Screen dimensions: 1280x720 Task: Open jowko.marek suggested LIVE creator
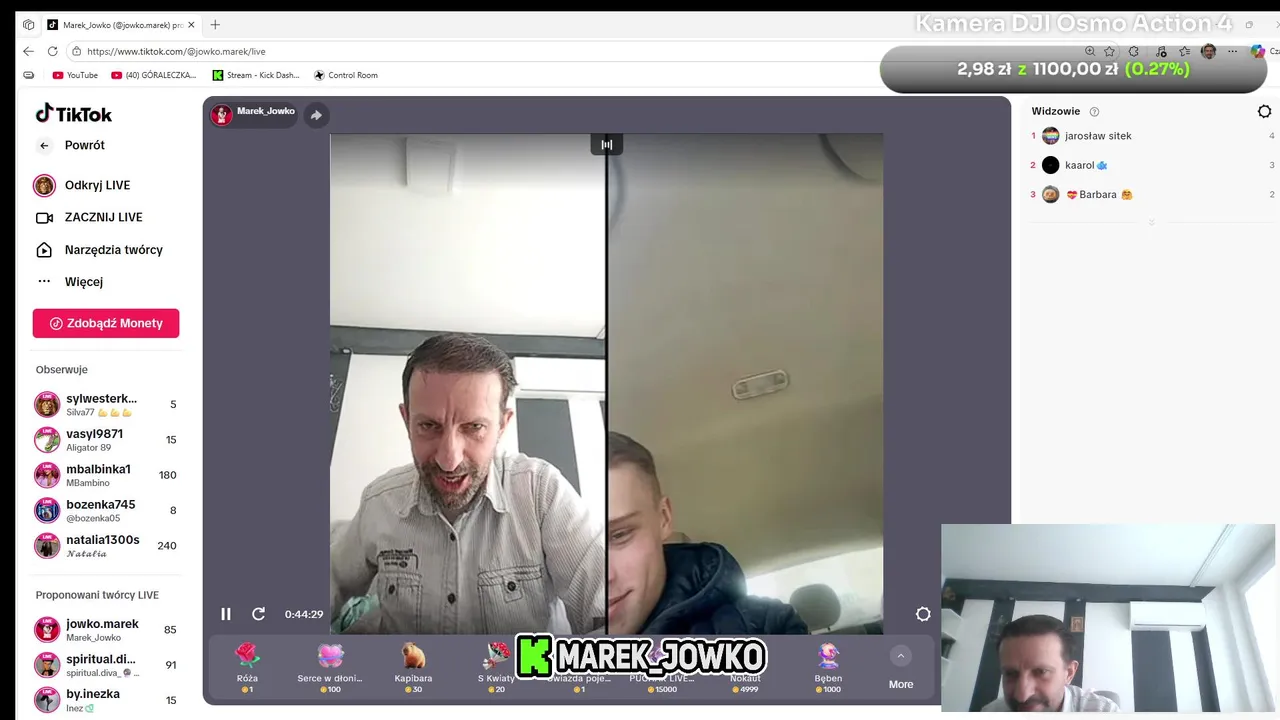106,630
